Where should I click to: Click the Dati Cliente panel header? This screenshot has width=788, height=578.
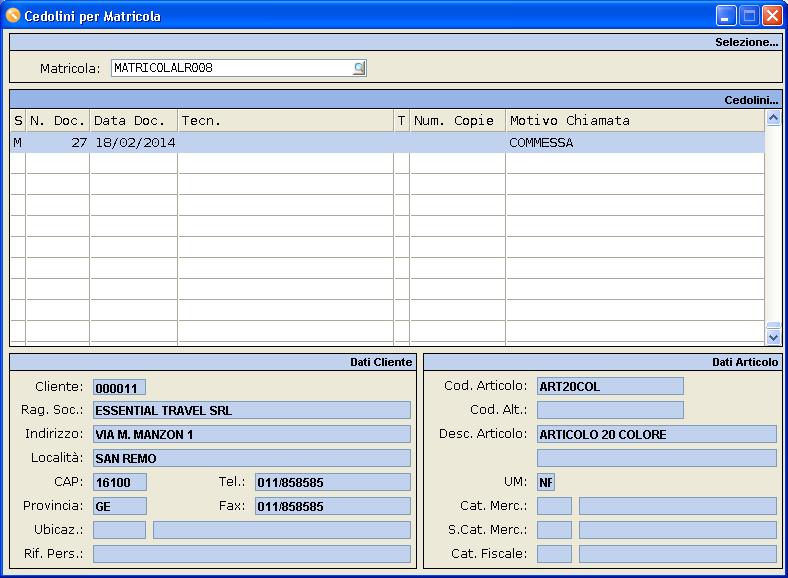[x=213, y=362]
